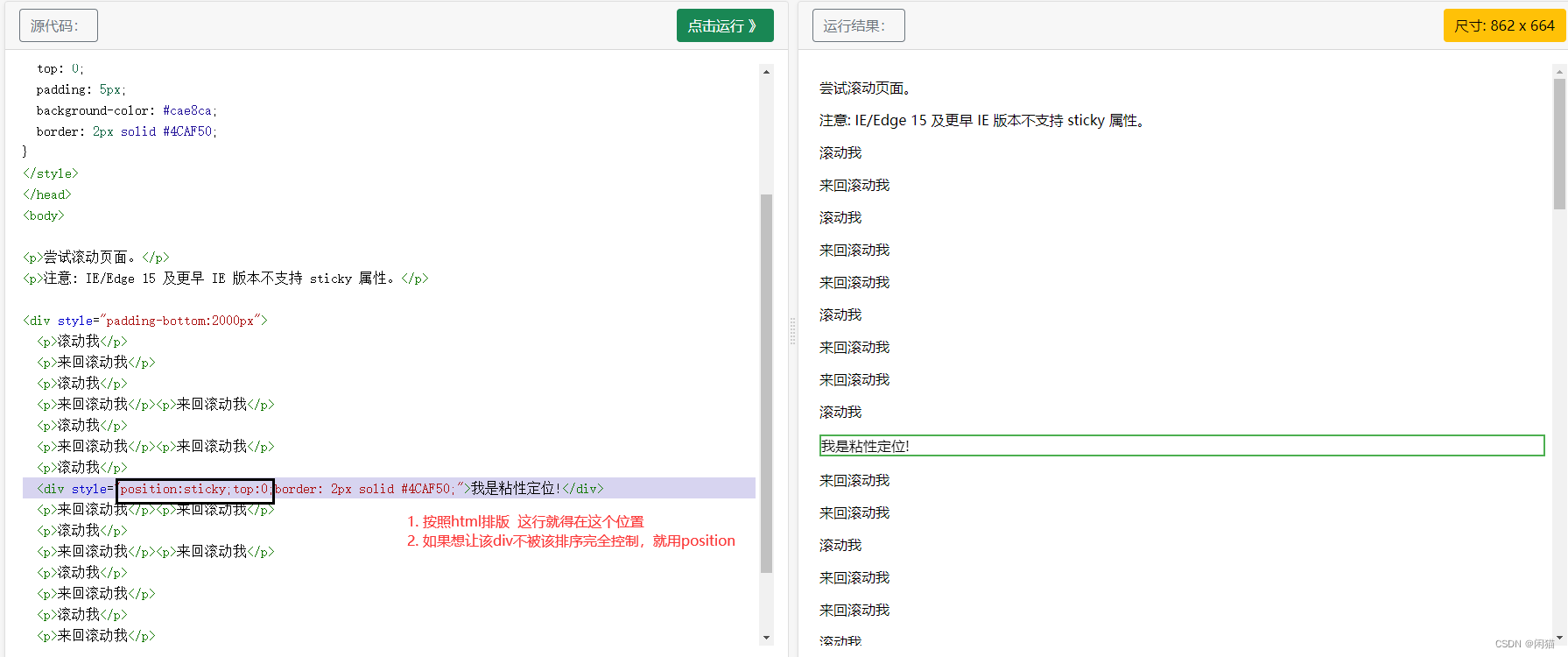Click the code editor vertical scrollbar thumb
Image resolution: width=1568 pixels, height=657 pixels.
pos(767,383)
